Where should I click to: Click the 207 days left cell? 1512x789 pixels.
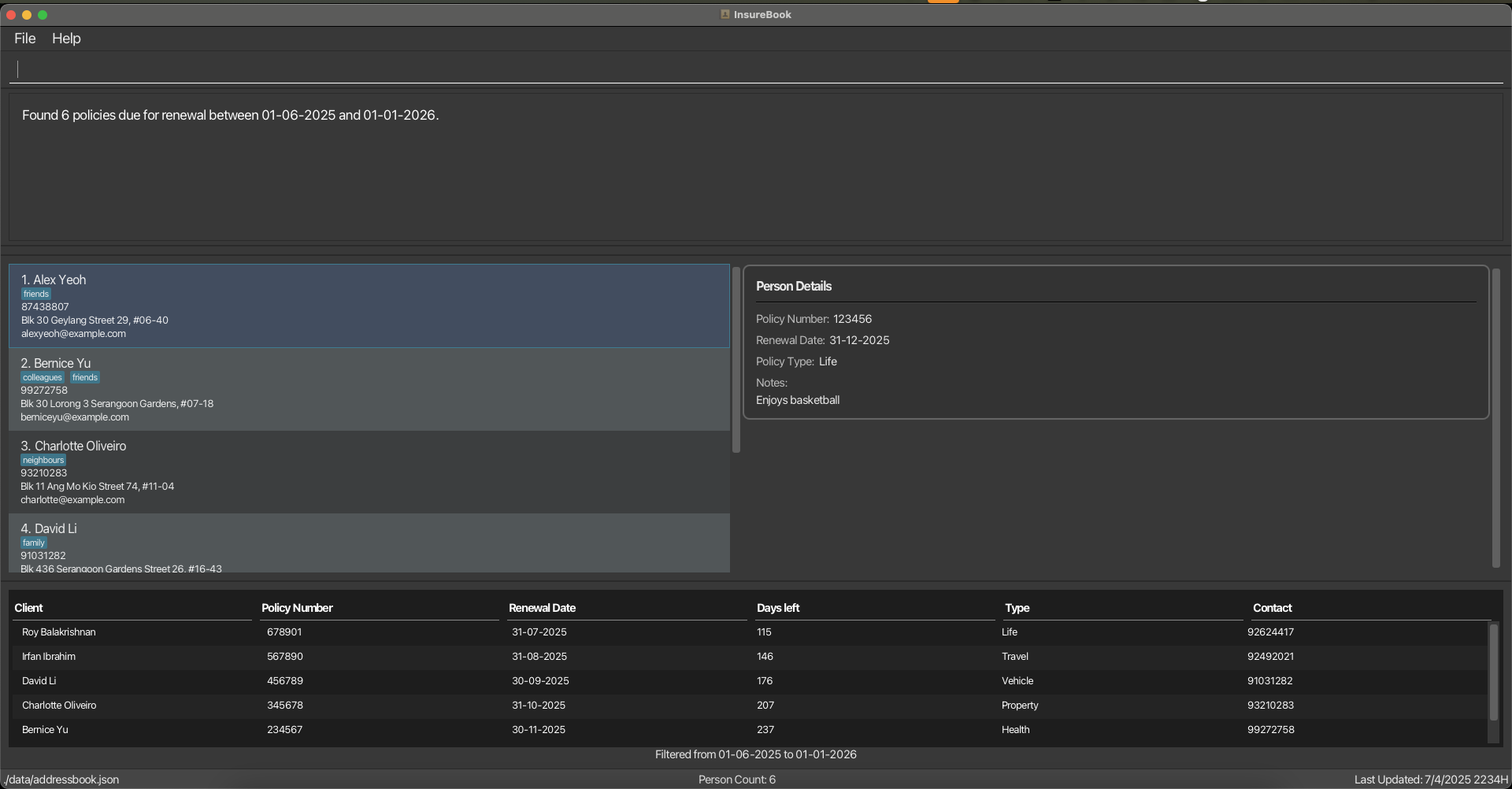(x=765, y=706)
